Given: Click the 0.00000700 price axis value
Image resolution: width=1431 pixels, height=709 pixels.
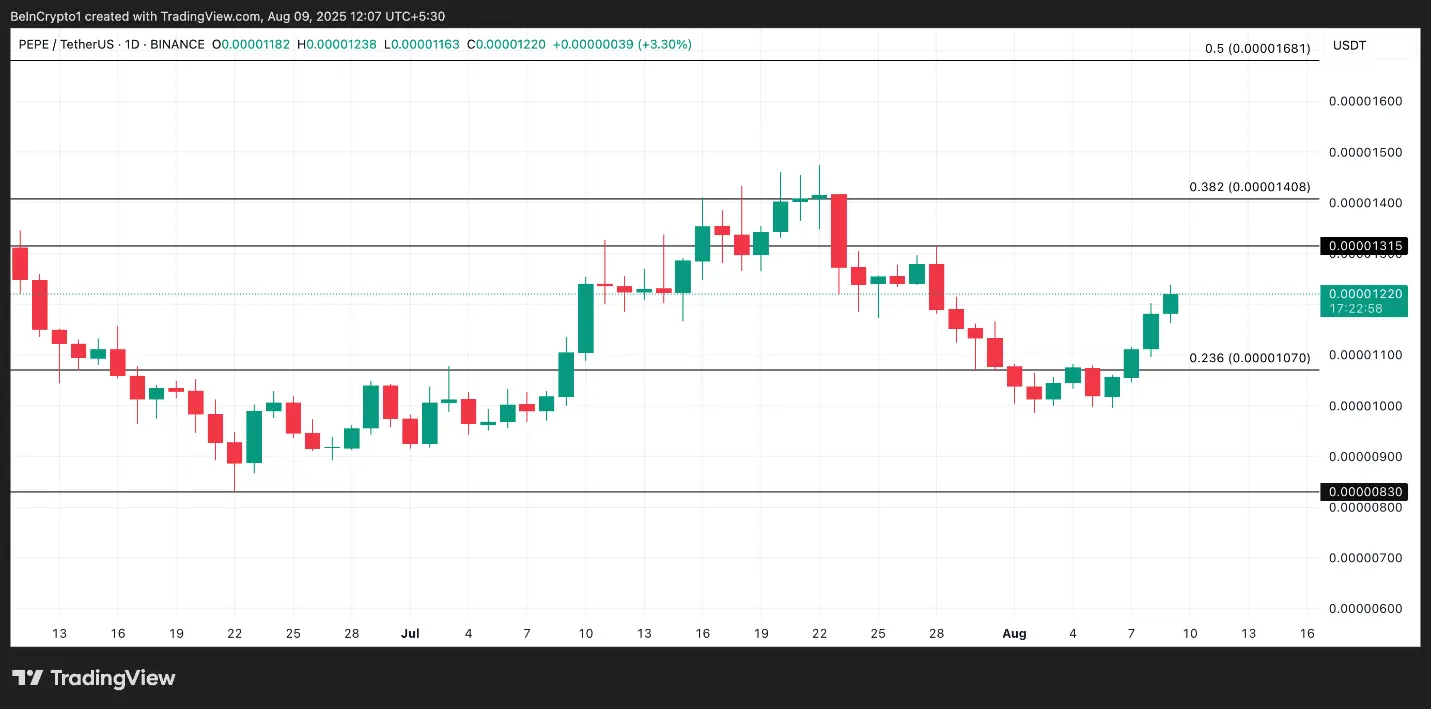Looking at the screenshot, I should tap(1365, 557).
